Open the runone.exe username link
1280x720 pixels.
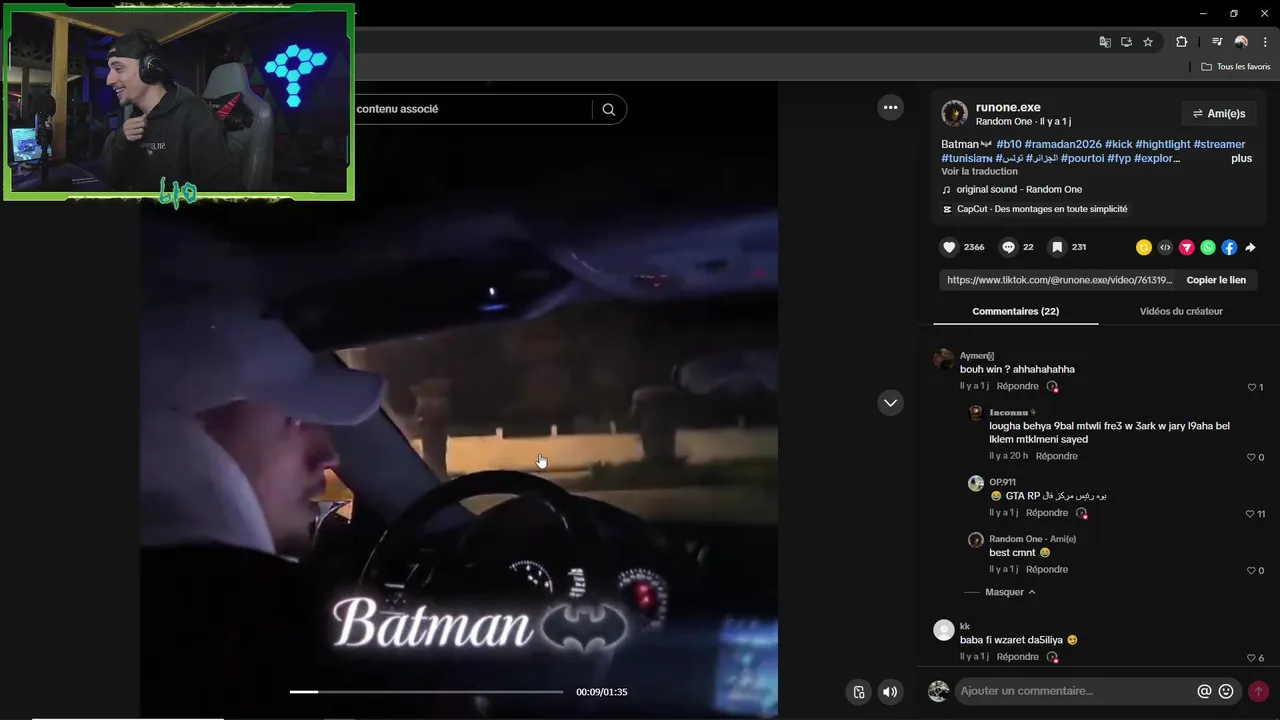point(1008,107)
